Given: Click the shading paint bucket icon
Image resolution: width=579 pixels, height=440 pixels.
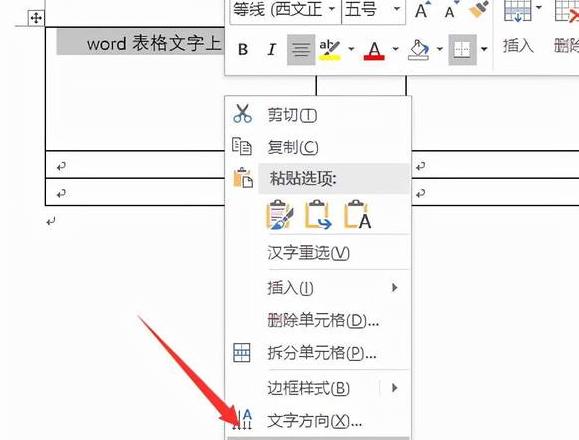Looking at the screenshot, I should [418, 49].
